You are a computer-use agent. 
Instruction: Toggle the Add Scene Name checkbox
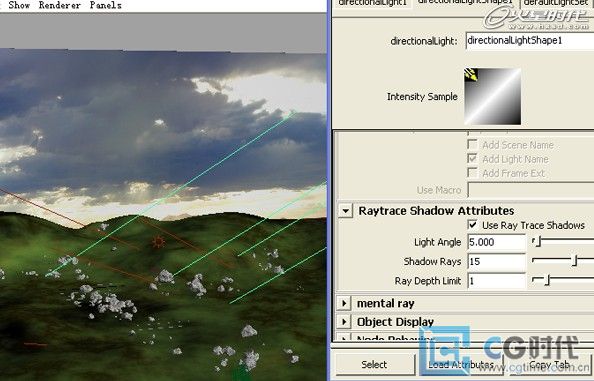point(472,145)
